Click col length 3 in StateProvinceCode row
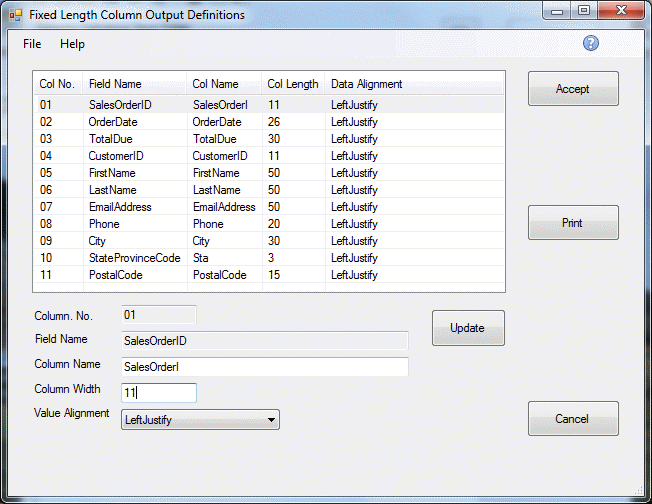This screenshot has height=504, width=652. [271, 258]
